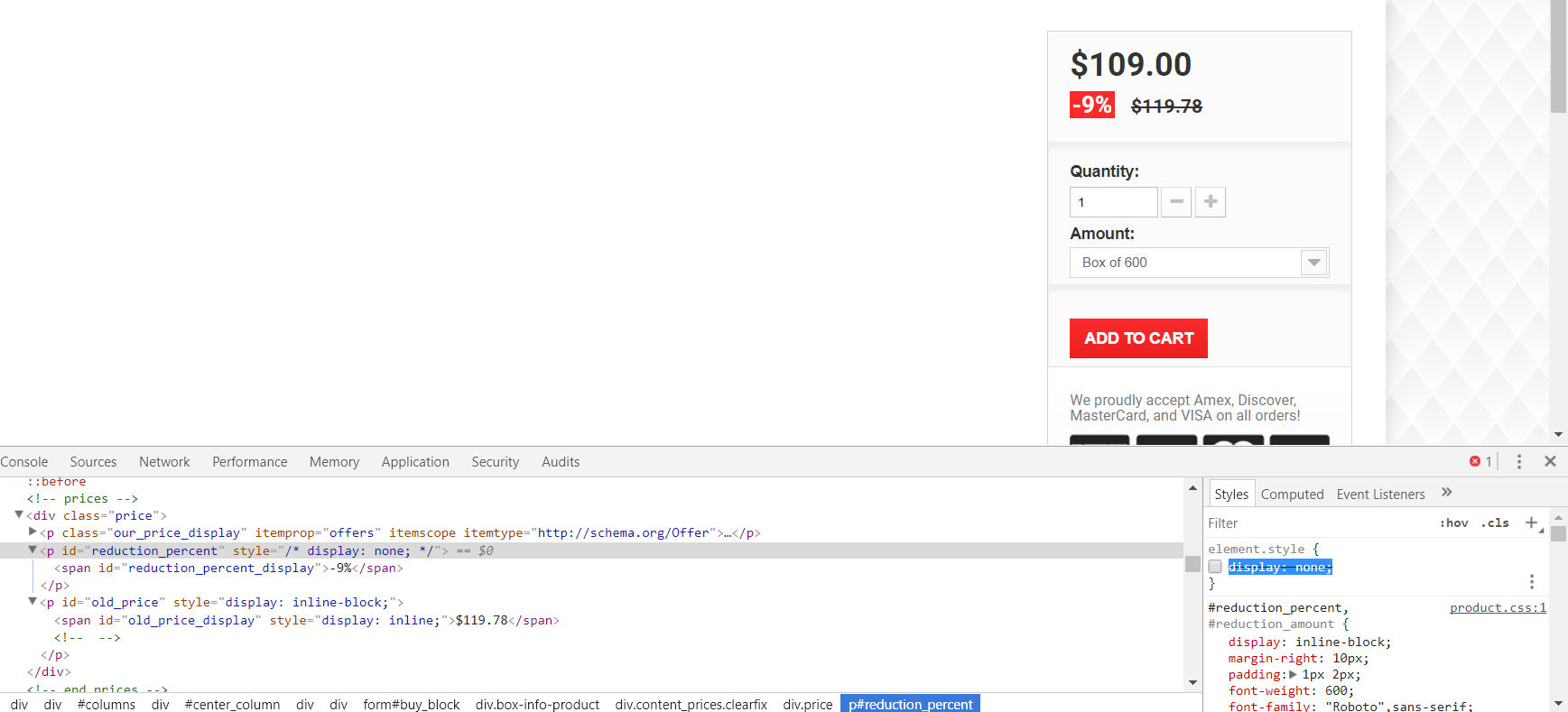Click the styles Filter input
The height and width of the screenshot is (712, 1568).
click(x=1318, y=523)
